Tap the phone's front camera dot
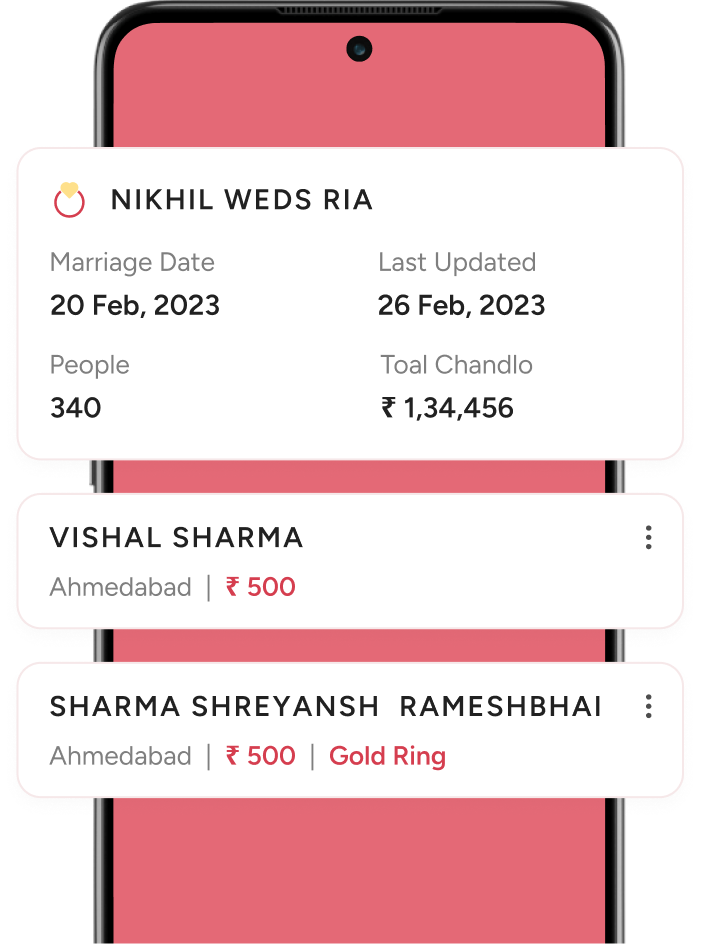Image resolution: width=701 pixels, height=944 pixels. [x=359, y=49]
